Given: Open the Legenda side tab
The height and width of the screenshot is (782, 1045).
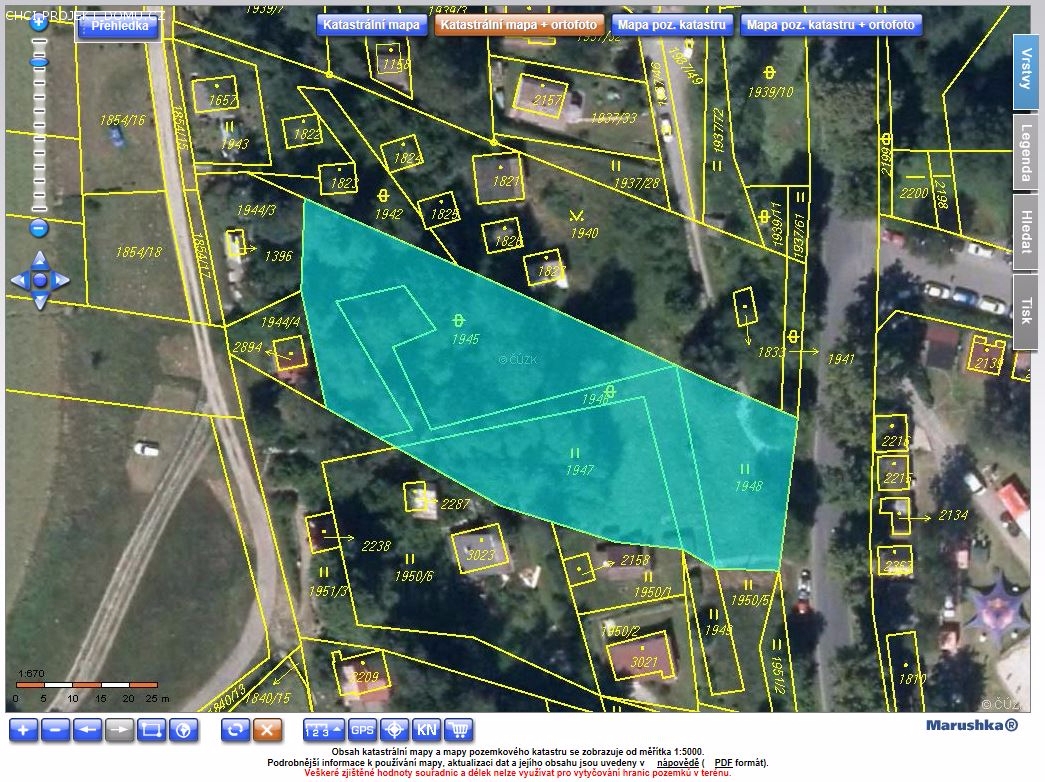Looking at the screenshot, I should (1025, 153).
